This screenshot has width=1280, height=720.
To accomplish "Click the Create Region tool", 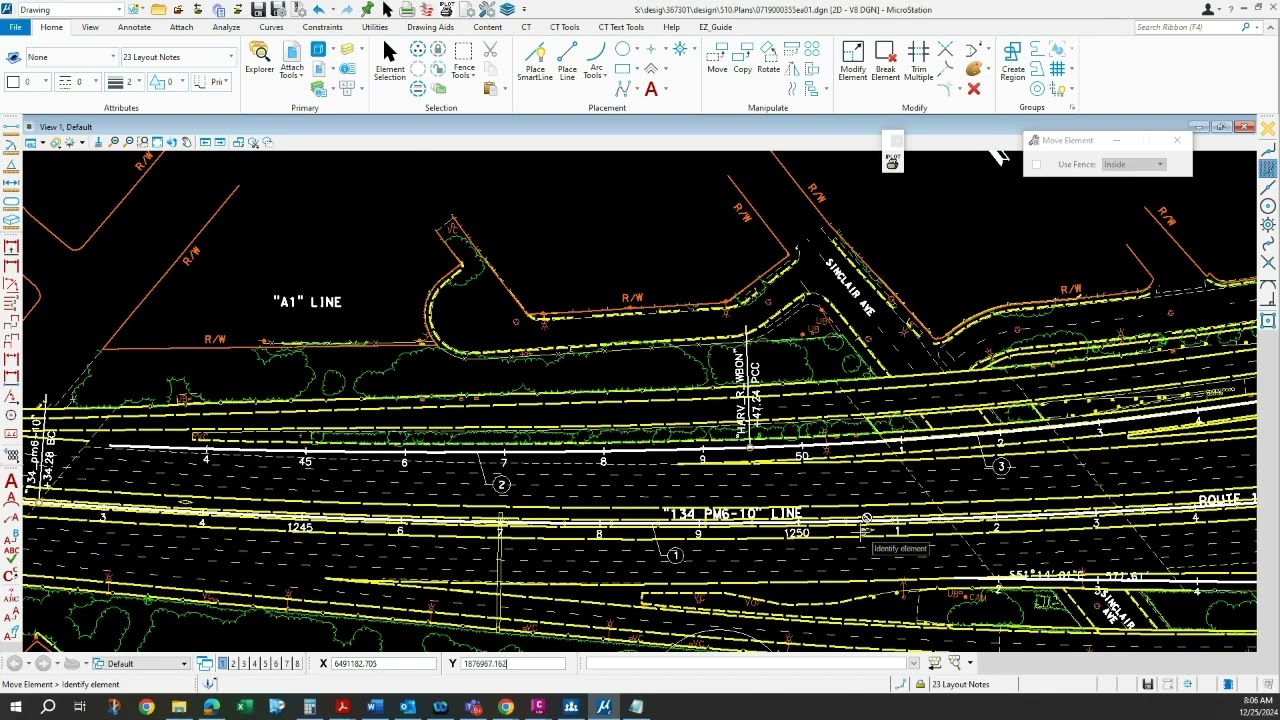I will tap(1013, 60).
